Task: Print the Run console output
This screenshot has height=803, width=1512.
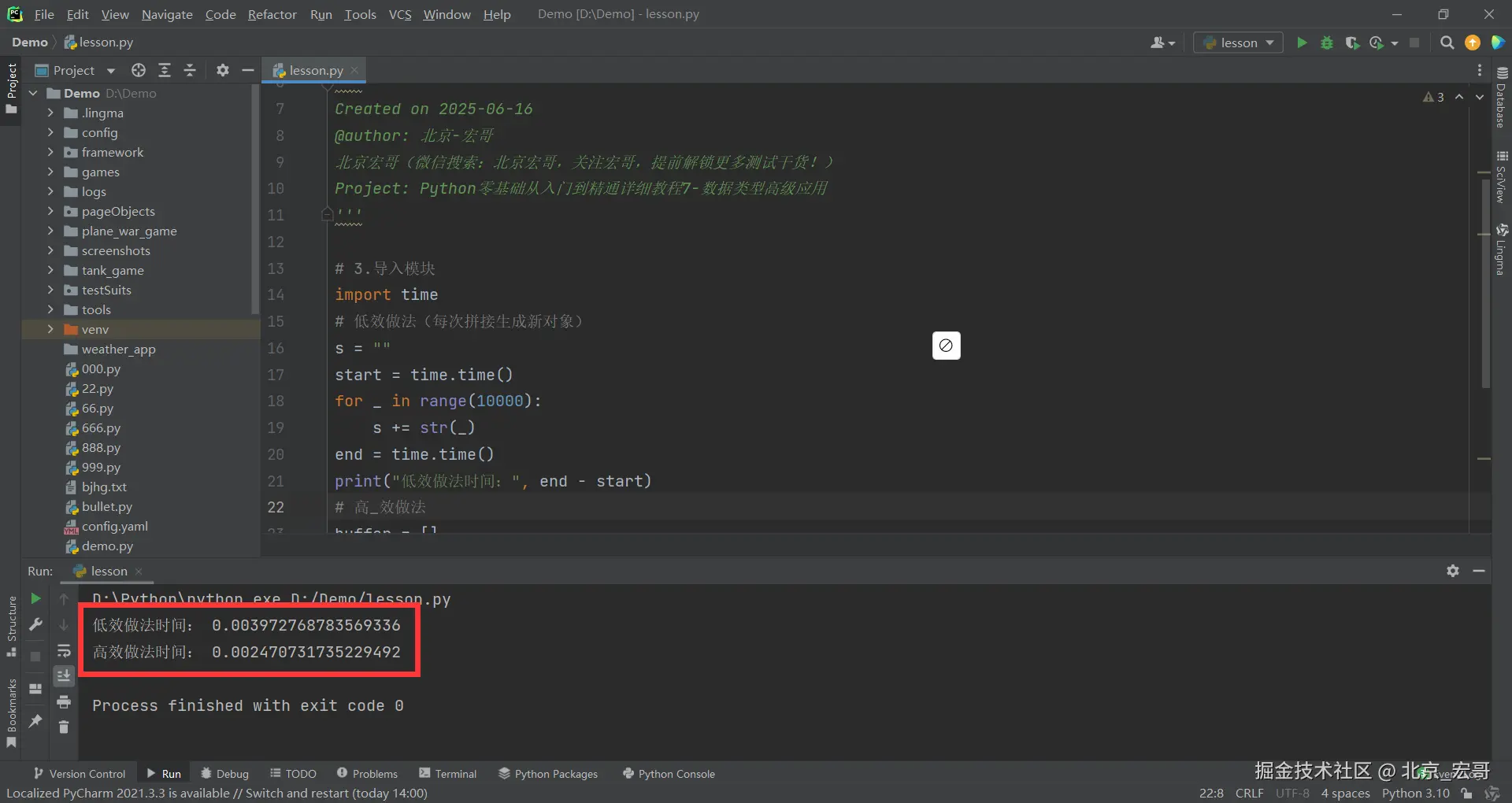Action: (64, 701)
